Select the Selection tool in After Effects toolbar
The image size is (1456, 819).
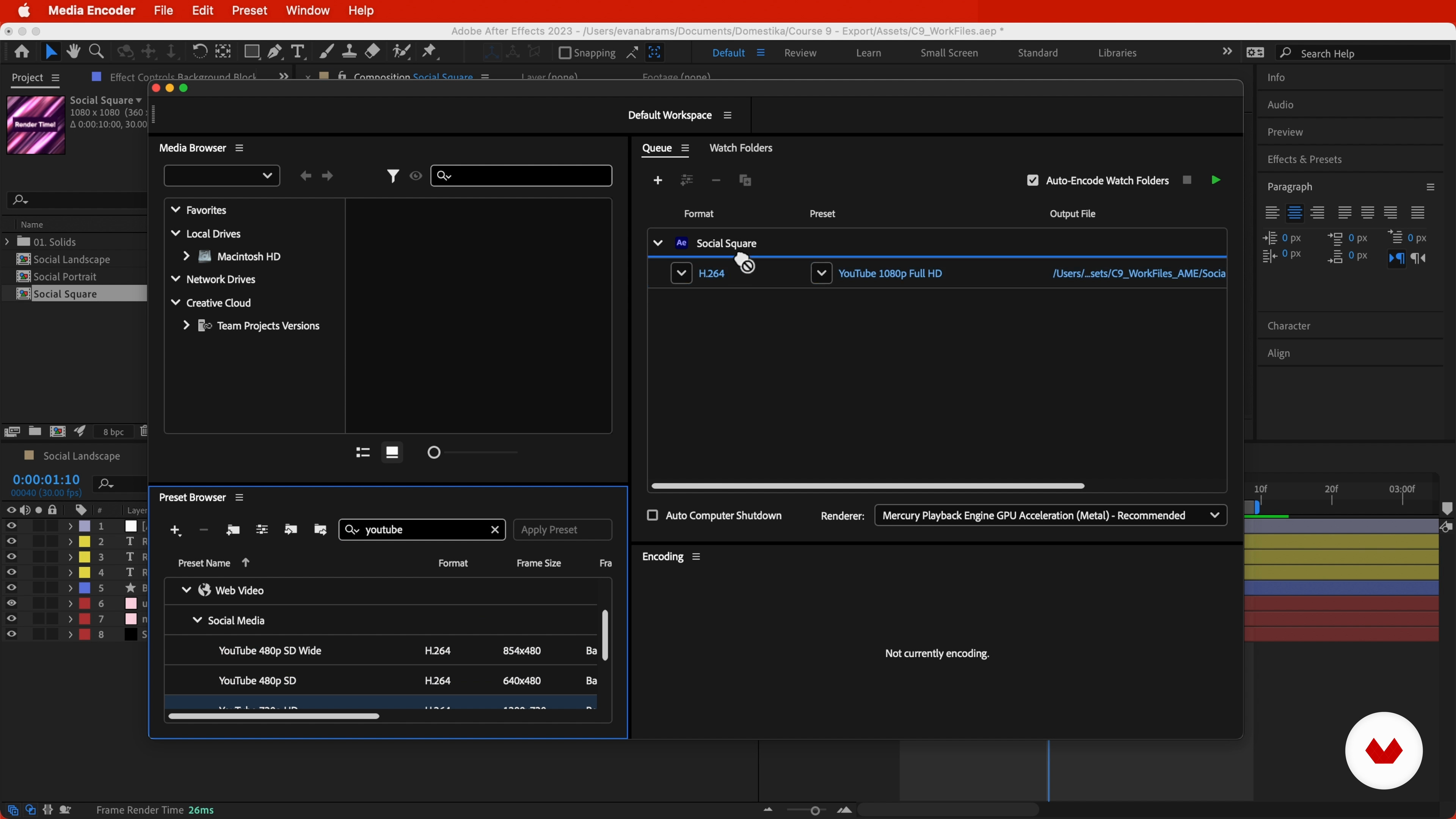pyautogui.click(x=51, y=52)
